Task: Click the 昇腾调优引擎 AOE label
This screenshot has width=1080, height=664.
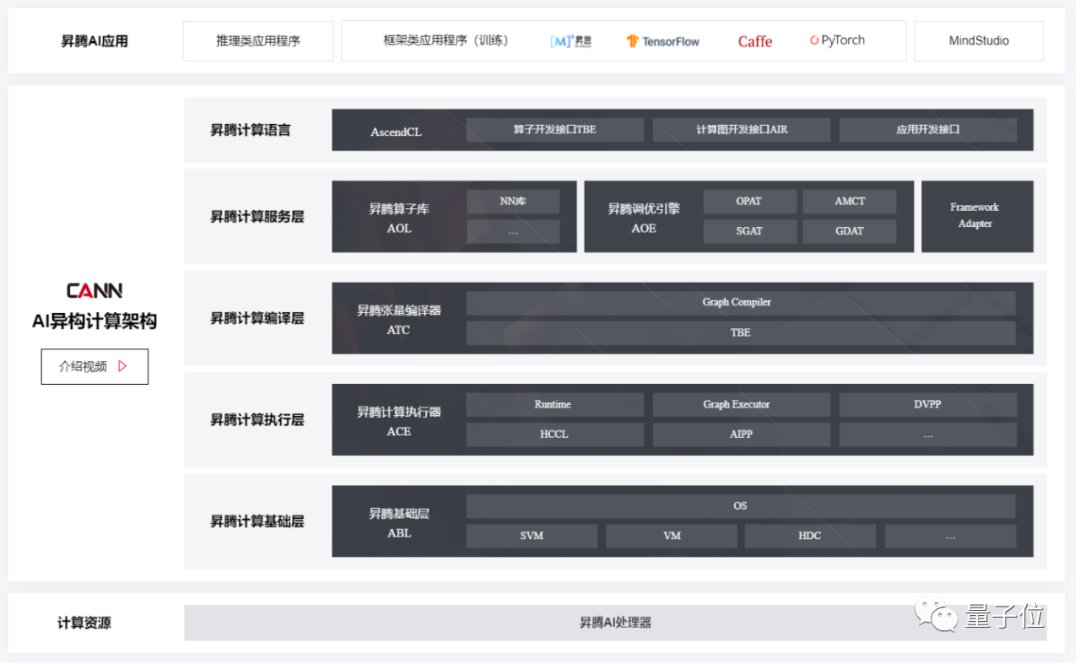Action: [644, 218]
